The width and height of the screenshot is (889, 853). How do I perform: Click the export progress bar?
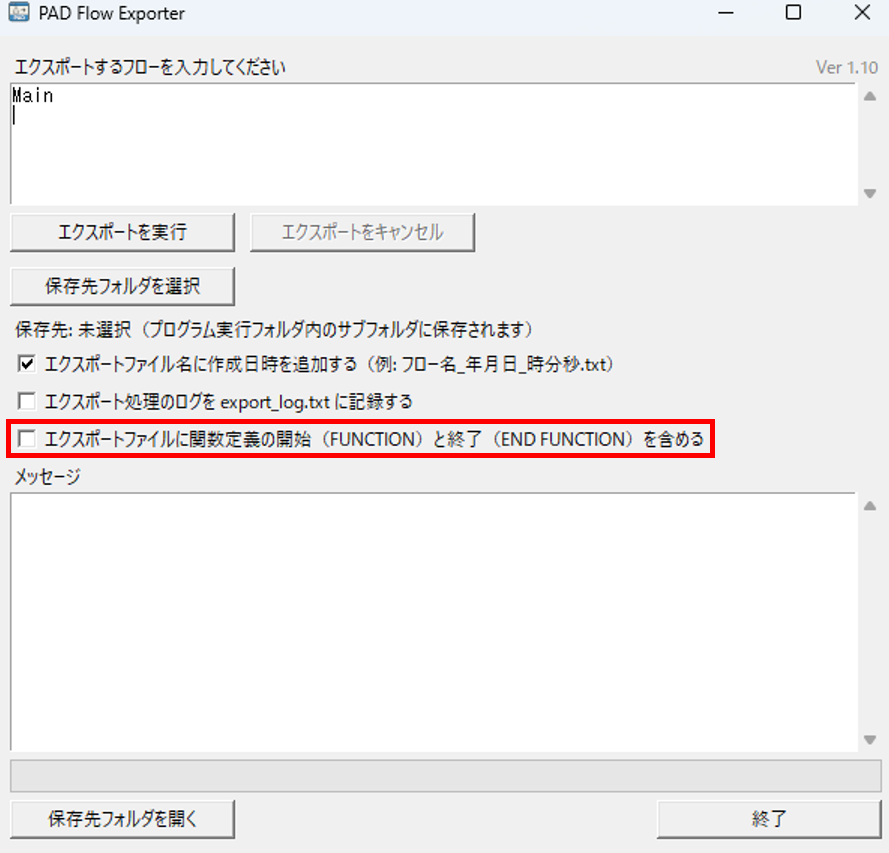[446, 776]
